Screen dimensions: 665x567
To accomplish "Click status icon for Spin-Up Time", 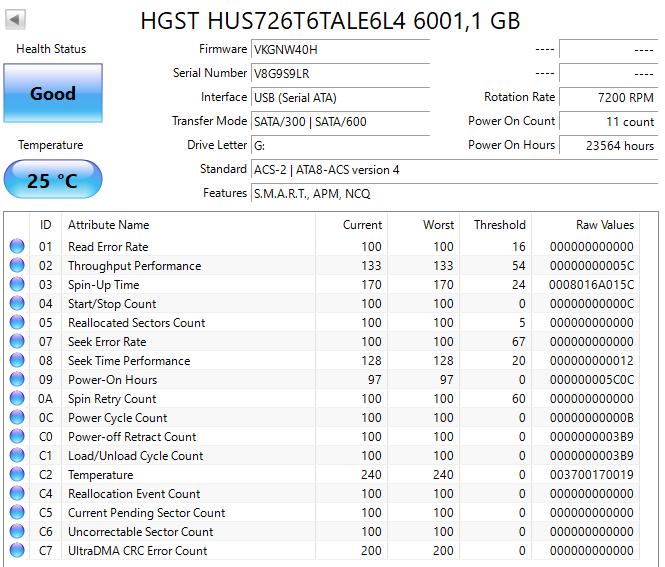I will (x=17, y=285).
